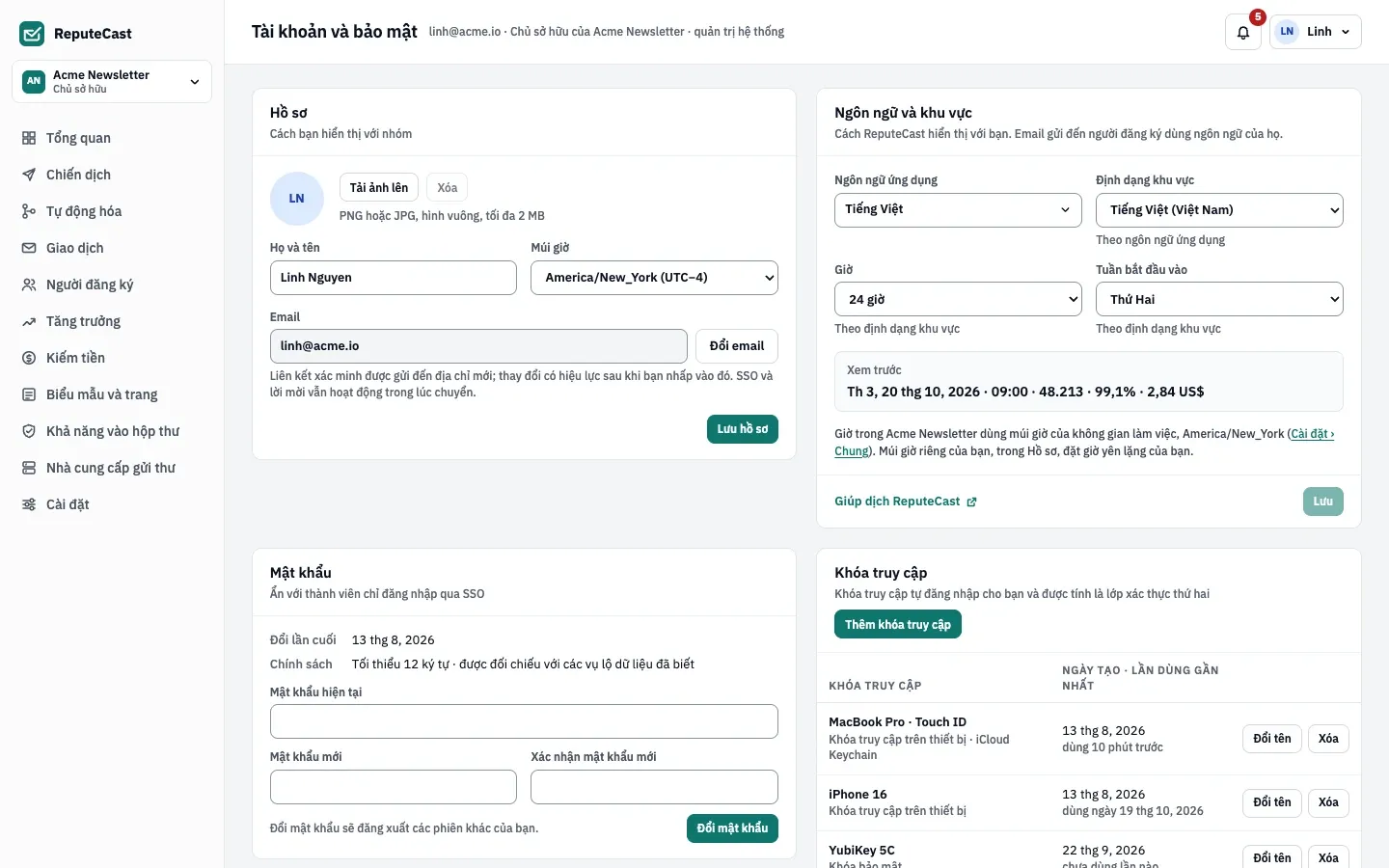Click Thêm khóa truy cập button
The height and width of the screenshot is (868, 1389).
click(898, 625)
